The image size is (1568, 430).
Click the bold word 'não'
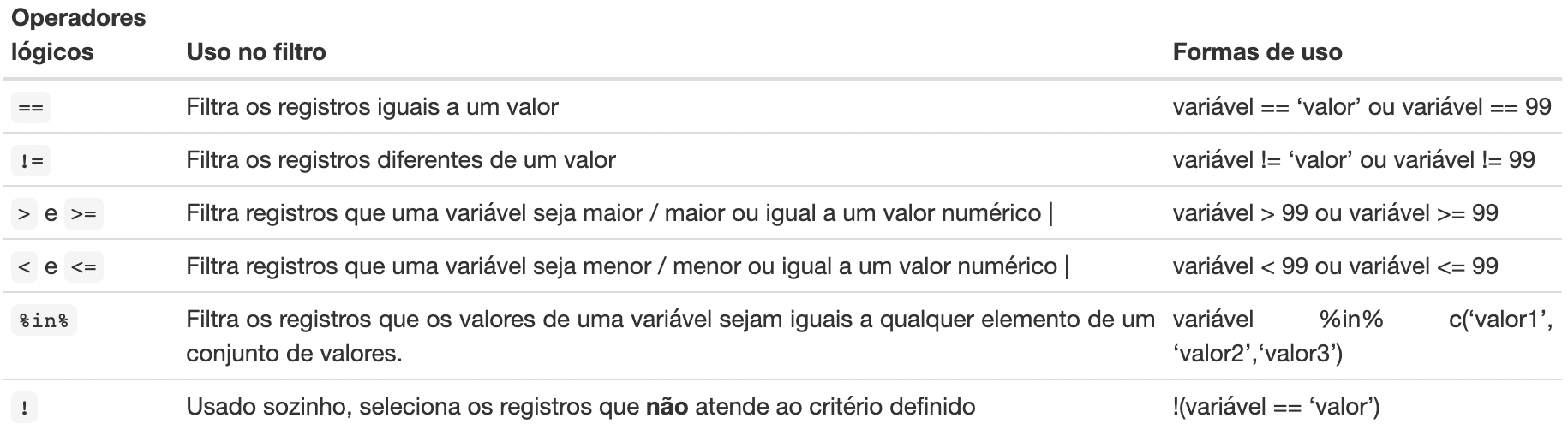(x=667, y=406)
